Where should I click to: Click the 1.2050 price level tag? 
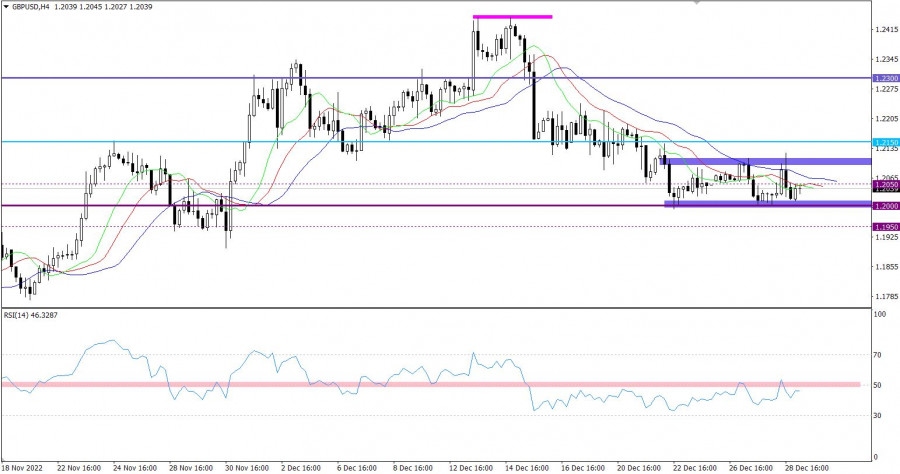coord(886,185)
